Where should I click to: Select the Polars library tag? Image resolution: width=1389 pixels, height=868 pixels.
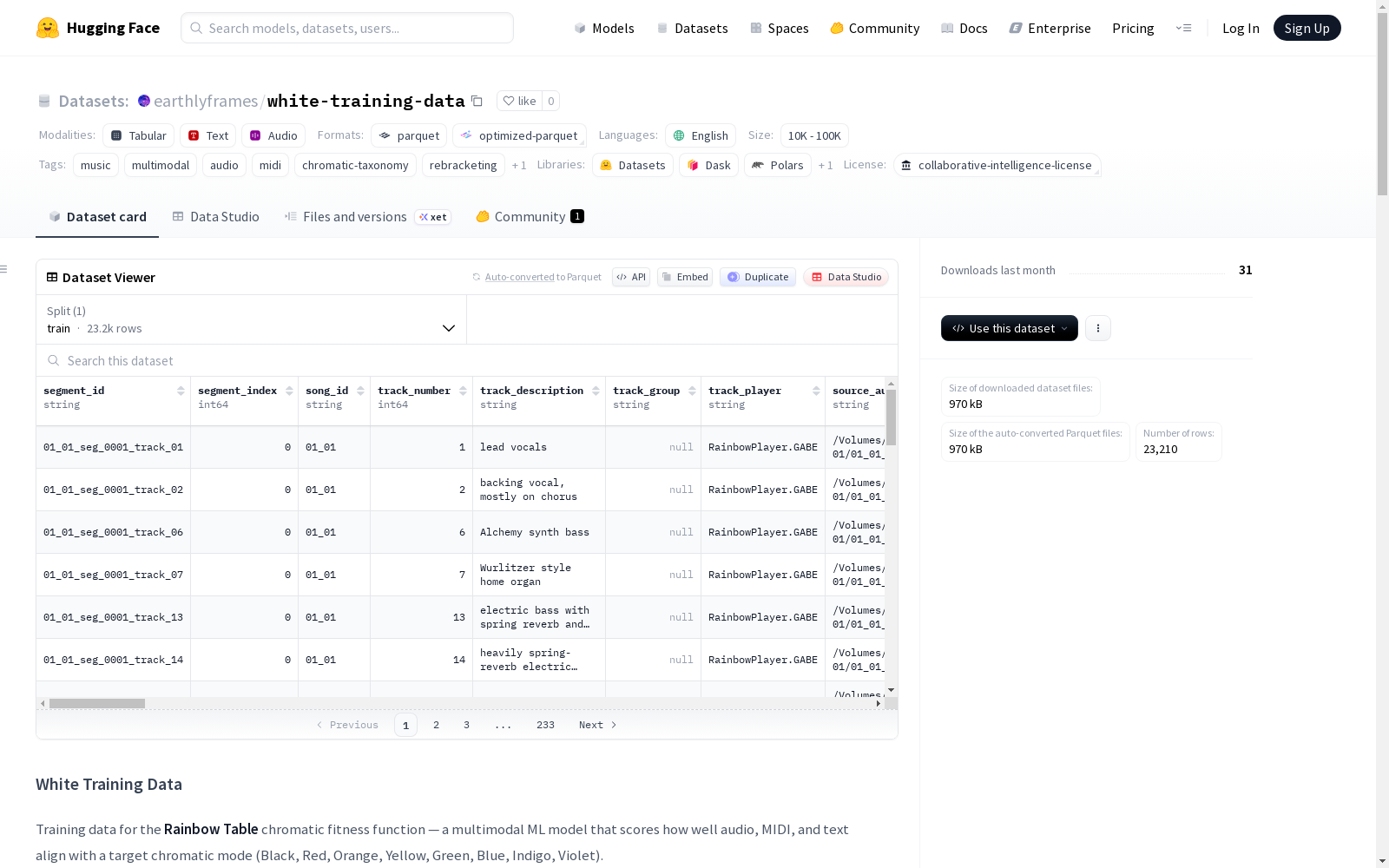(x=778, y=165)
